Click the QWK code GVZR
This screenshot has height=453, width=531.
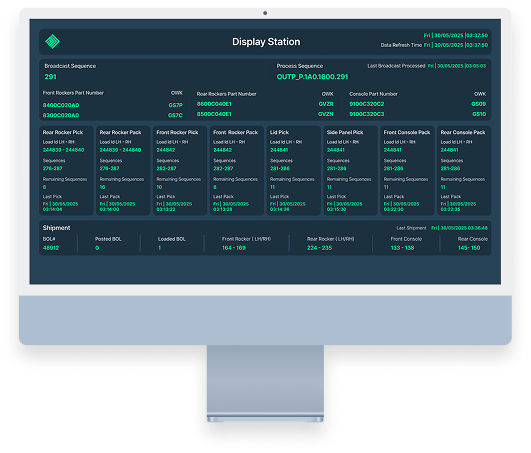click(326, 104)
